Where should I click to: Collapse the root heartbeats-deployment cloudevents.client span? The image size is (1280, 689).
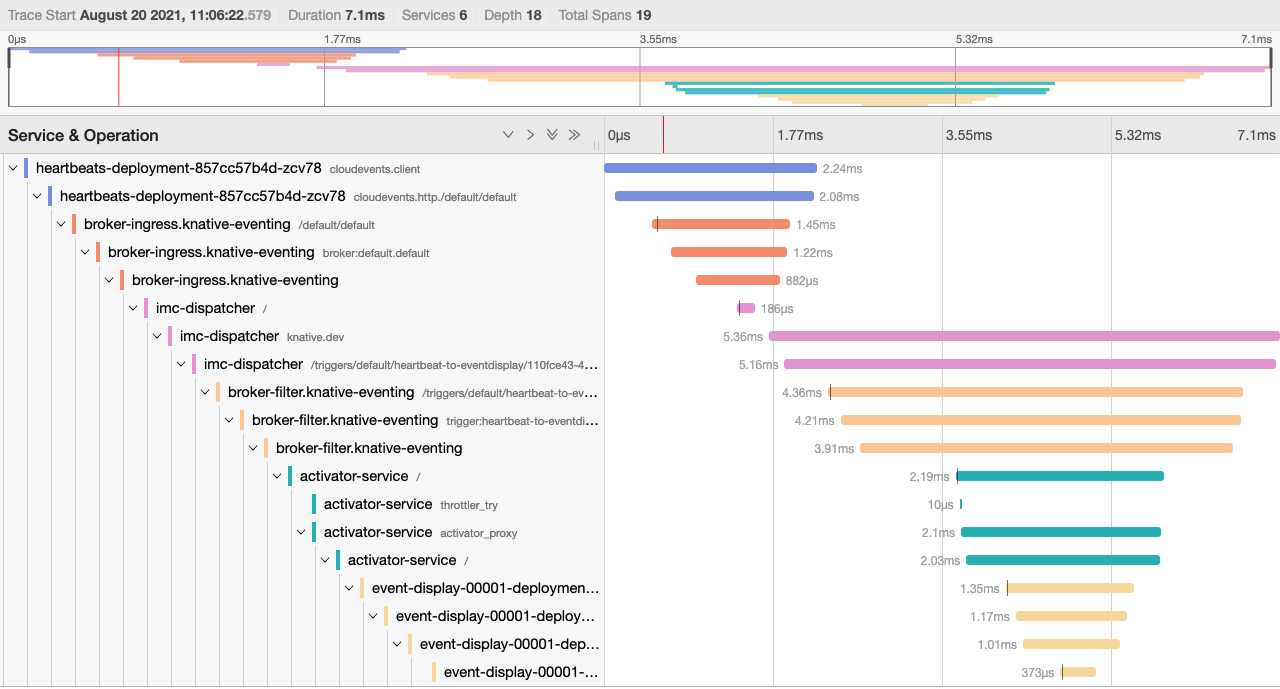13,168
